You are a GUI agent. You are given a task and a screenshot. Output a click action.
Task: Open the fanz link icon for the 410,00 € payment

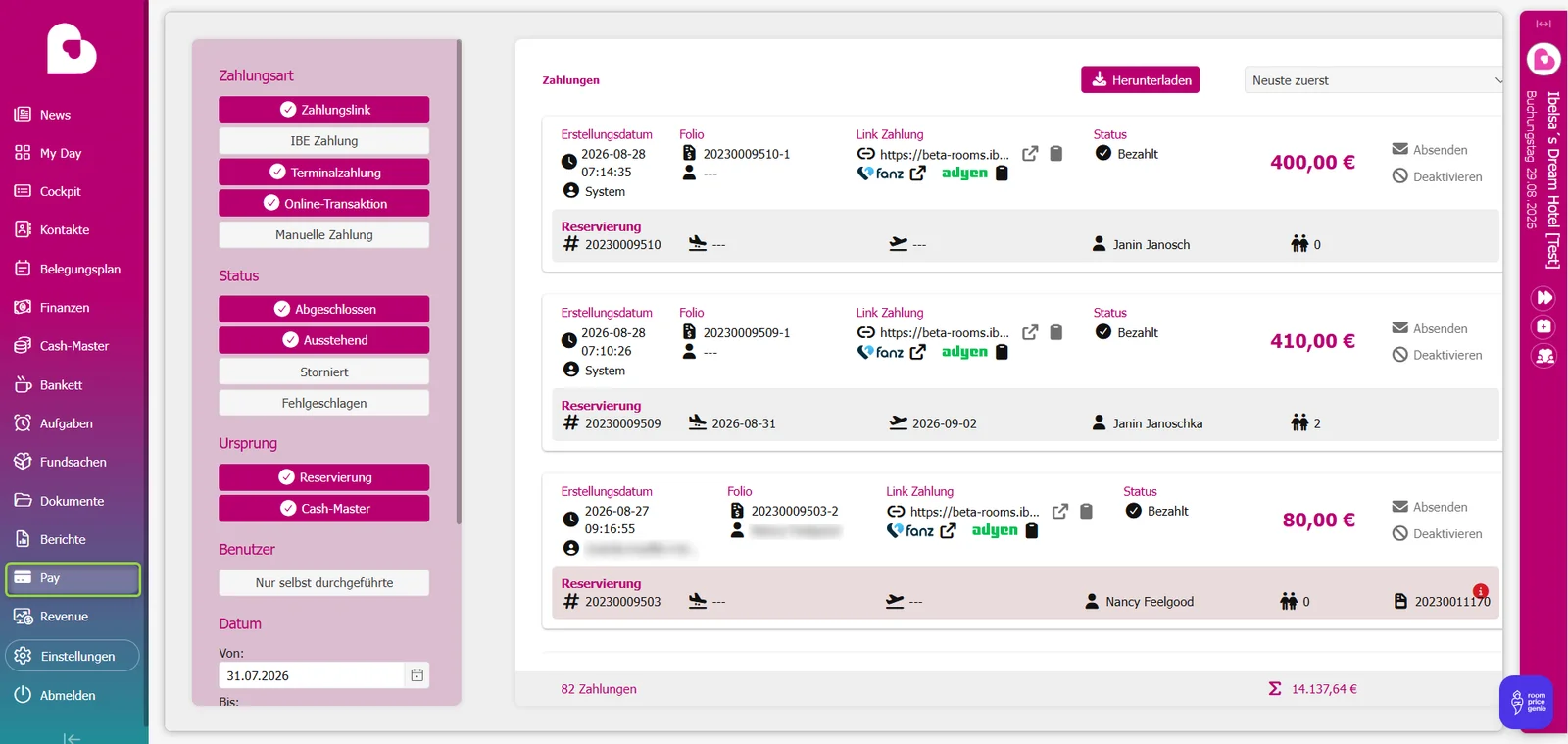tap(917, 352)
